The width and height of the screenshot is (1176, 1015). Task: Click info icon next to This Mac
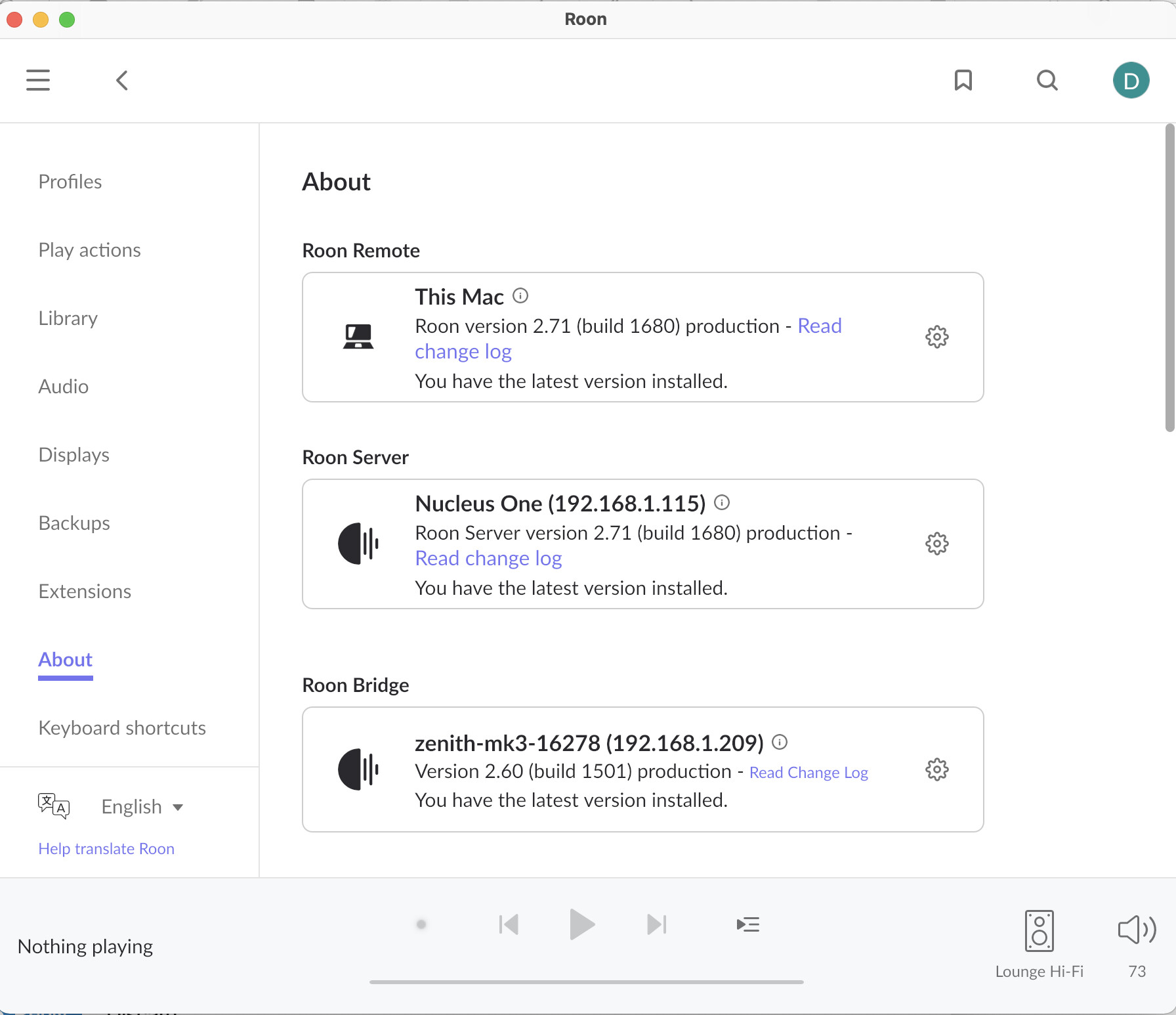pos(520,295)
